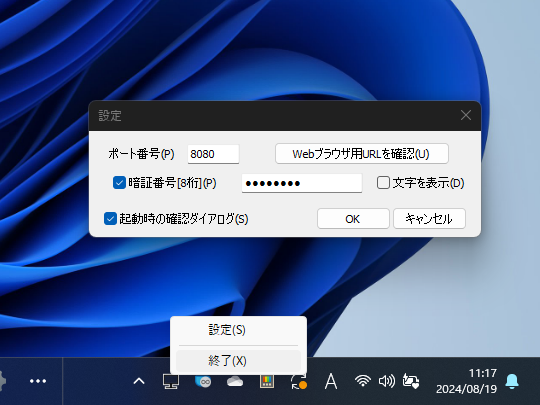Select 設定(S) from the tray context menu
This screenshot has height=405, width=540.
238,330
